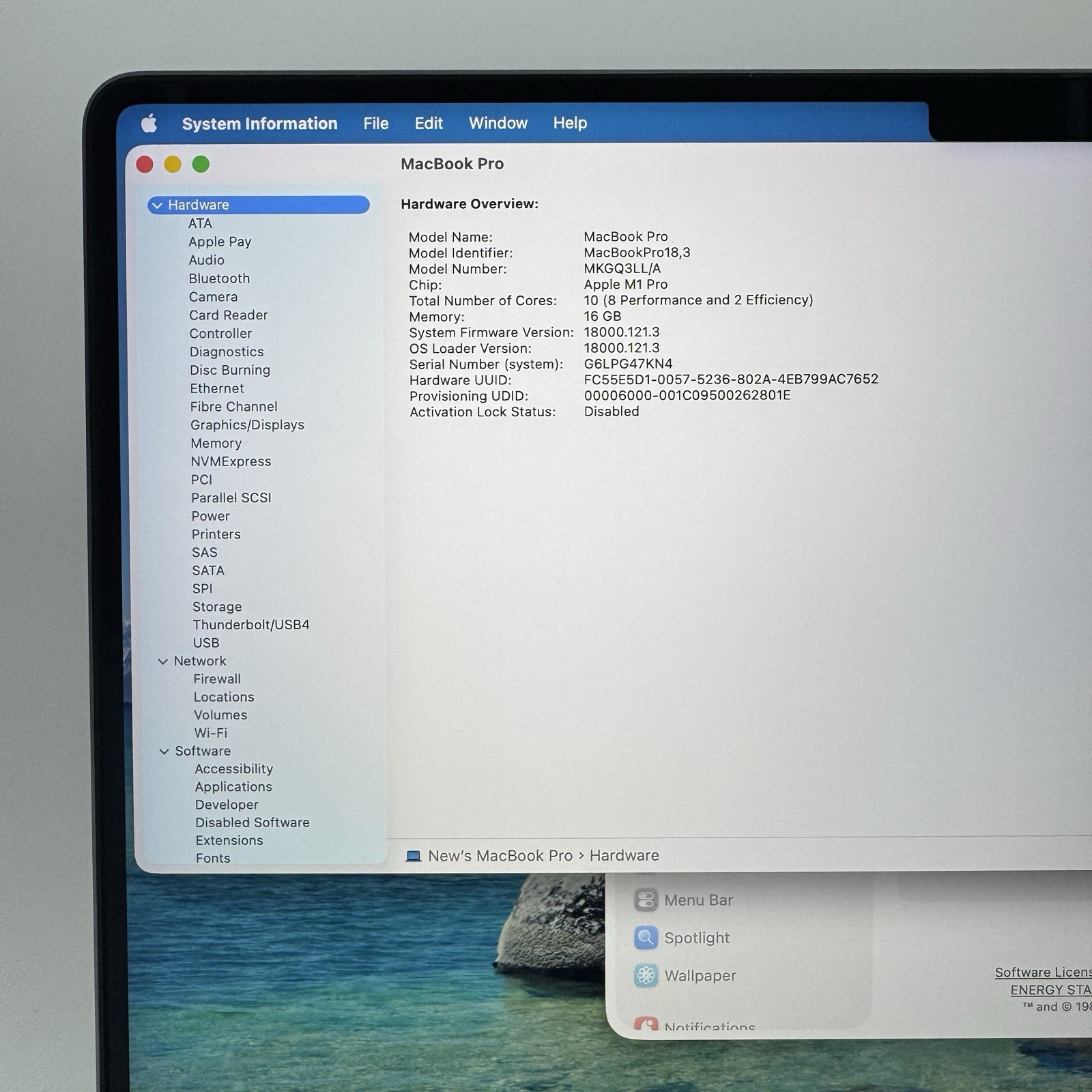Select Graphics/Displays in the sidebar
The width and height of the screenshot is (1092, 1092).
coord(247,425)
